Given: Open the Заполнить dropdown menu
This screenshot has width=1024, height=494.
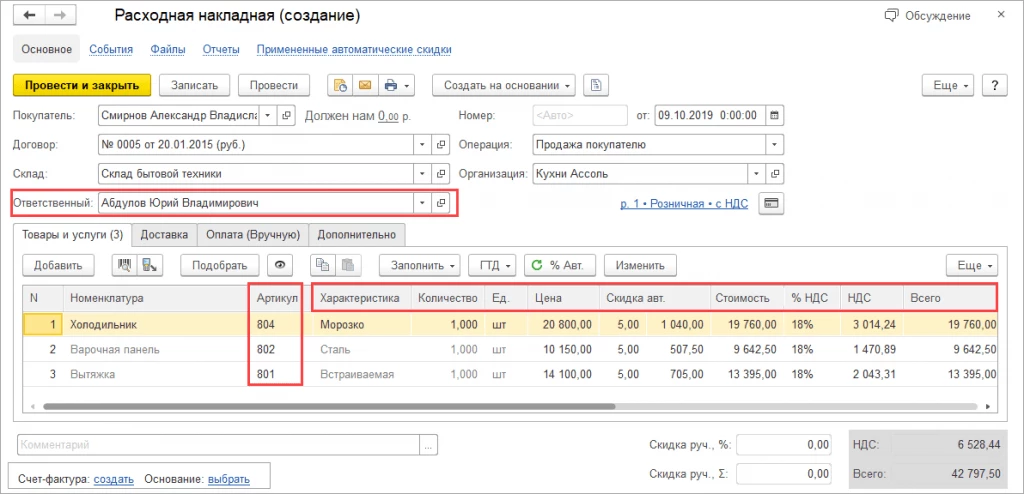Looking at the screenshot, I should click(x=421, y=265).
